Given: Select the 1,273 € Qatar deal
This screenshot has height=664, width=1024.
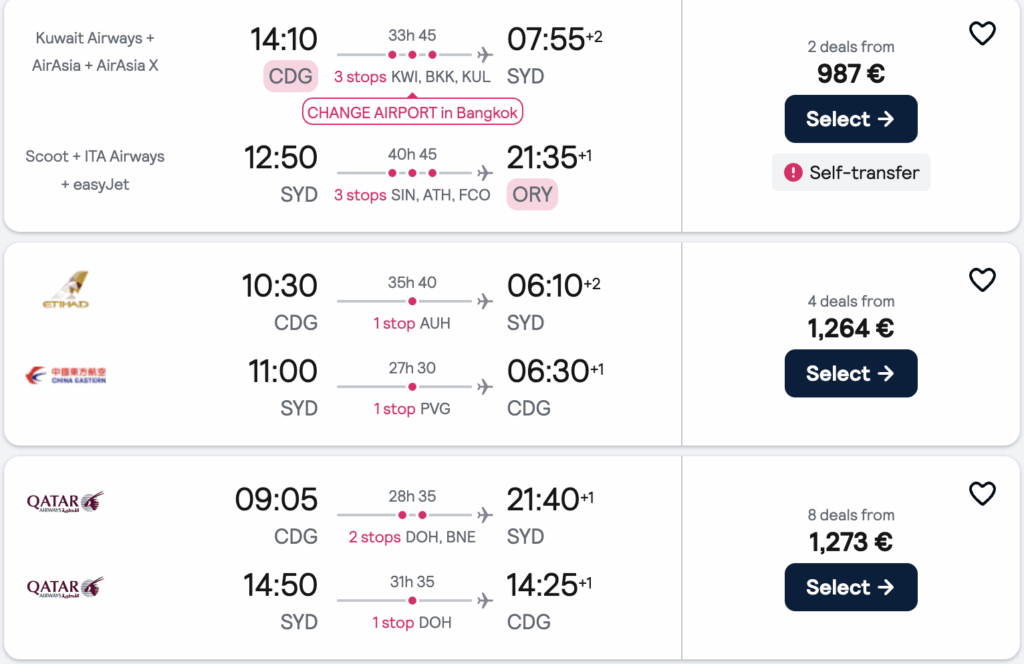Looking at the screenshot, I should [x=850, y=587].
